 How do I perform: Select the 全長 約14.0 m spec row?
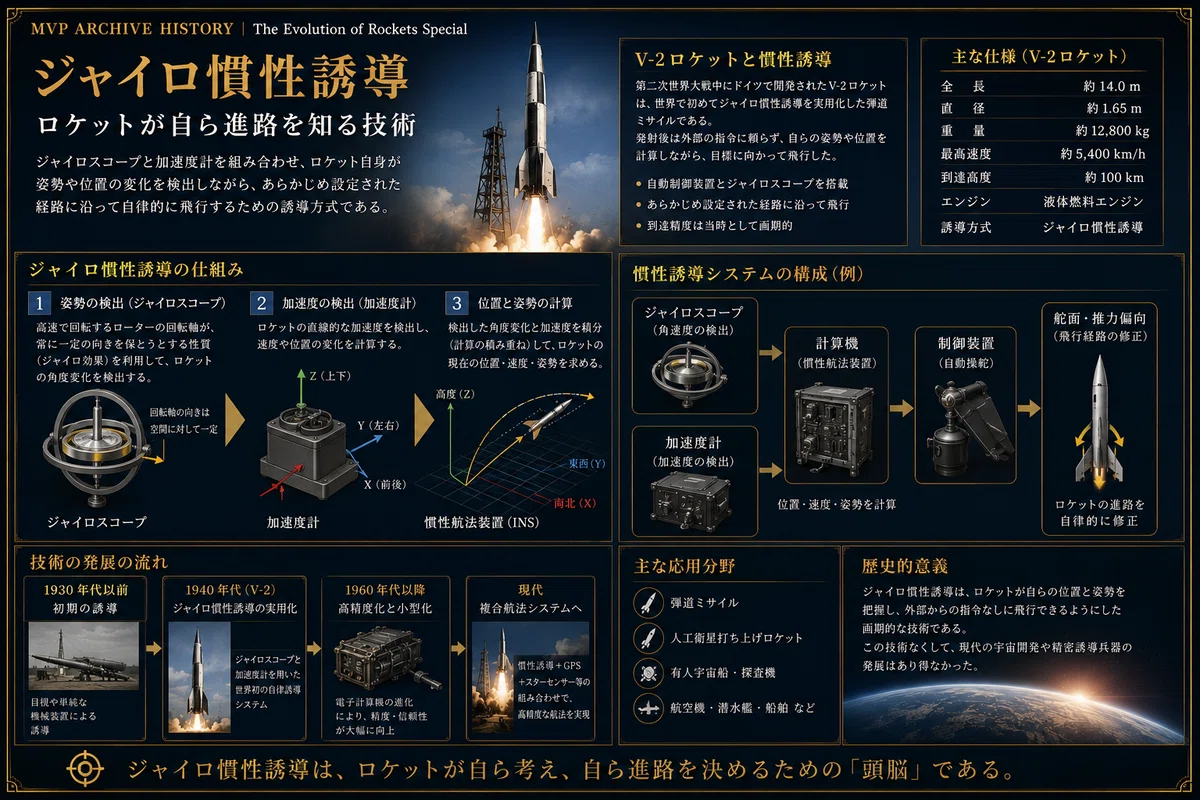(x=1041, y=86)
